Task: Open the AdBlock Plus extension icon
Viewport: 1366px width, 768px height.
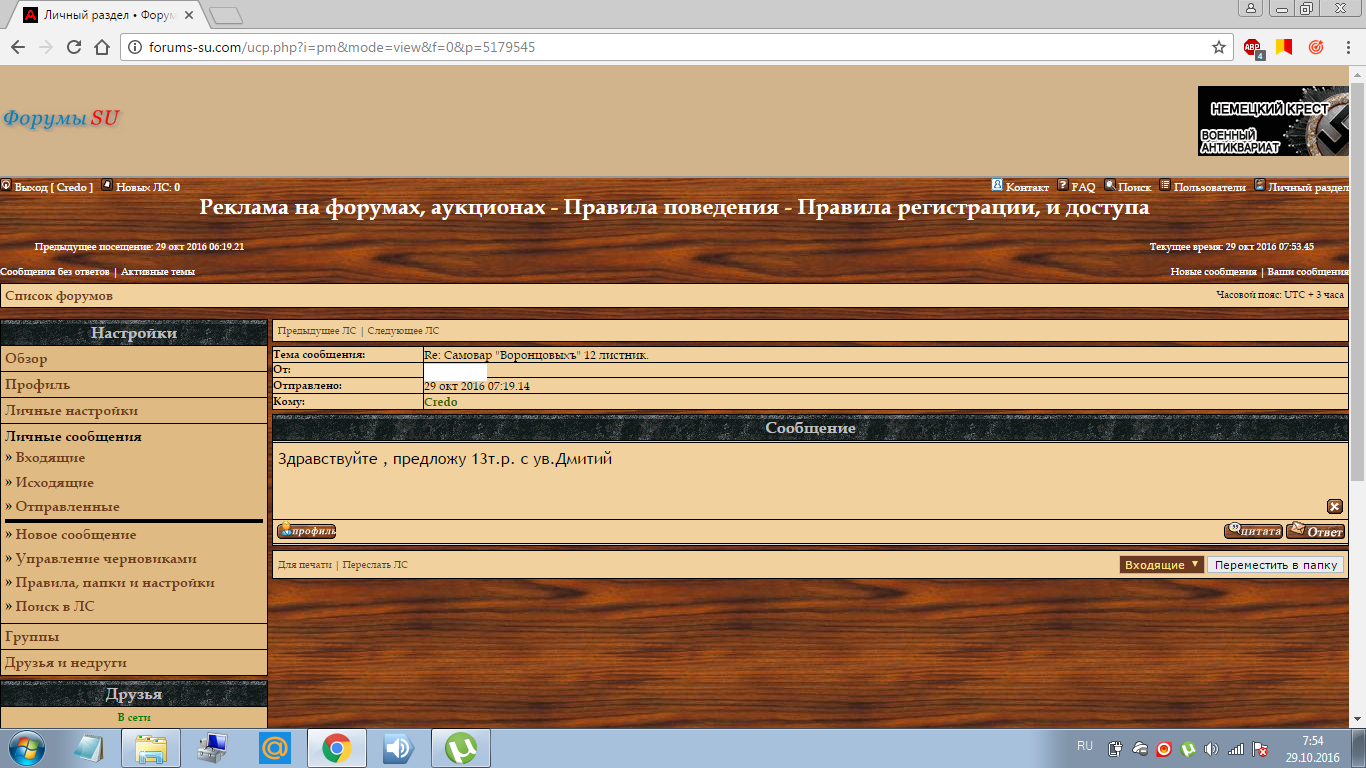Action: click(x=1252, y=47)
